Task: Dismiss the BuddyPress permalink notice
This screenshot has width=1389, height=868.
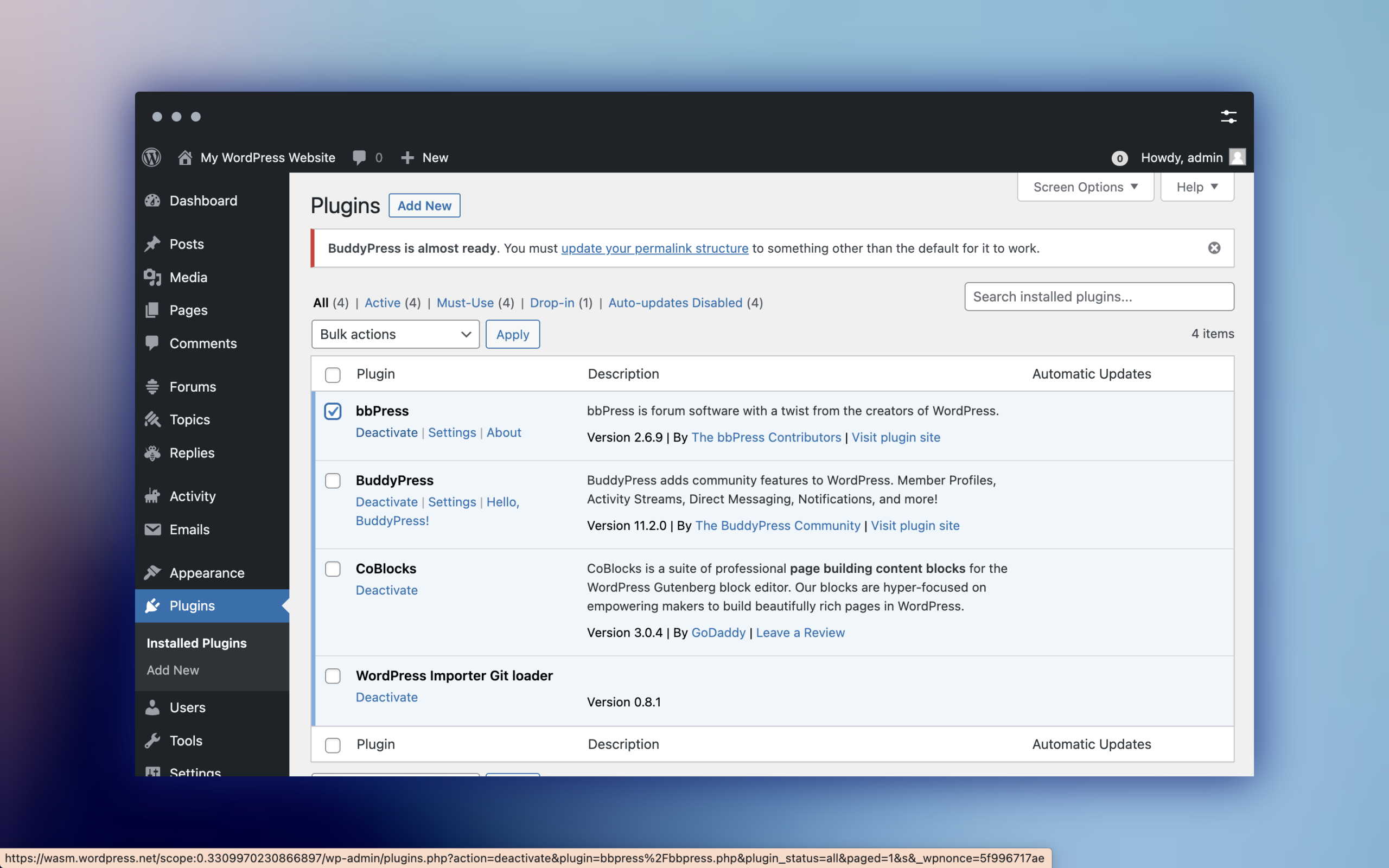Action: 1214,248
